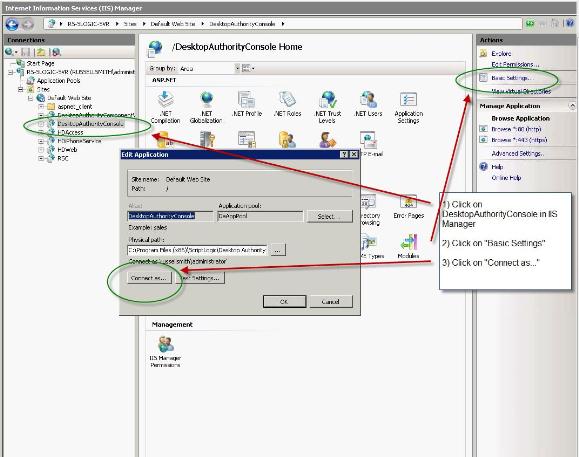Collapse the Manage Application section
579x457 pixels.
coord(572,106)
